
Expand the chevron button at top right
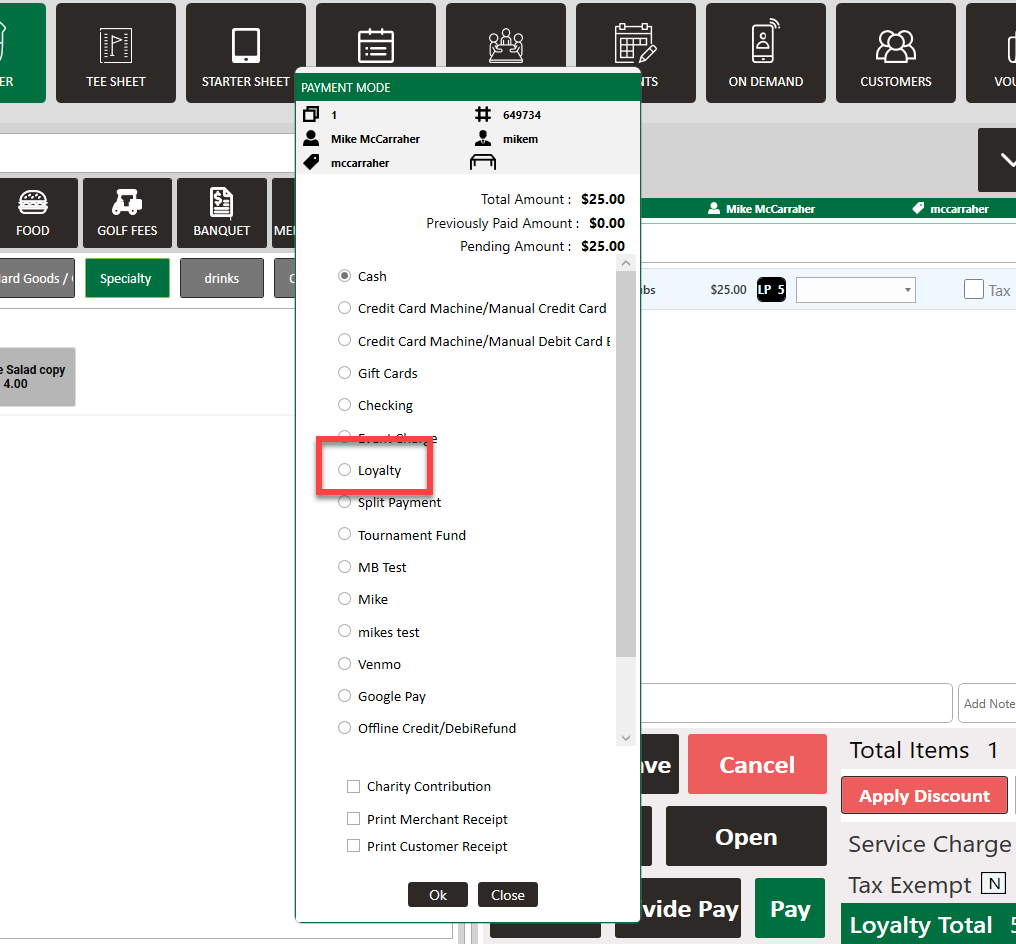click(1000, 159)
